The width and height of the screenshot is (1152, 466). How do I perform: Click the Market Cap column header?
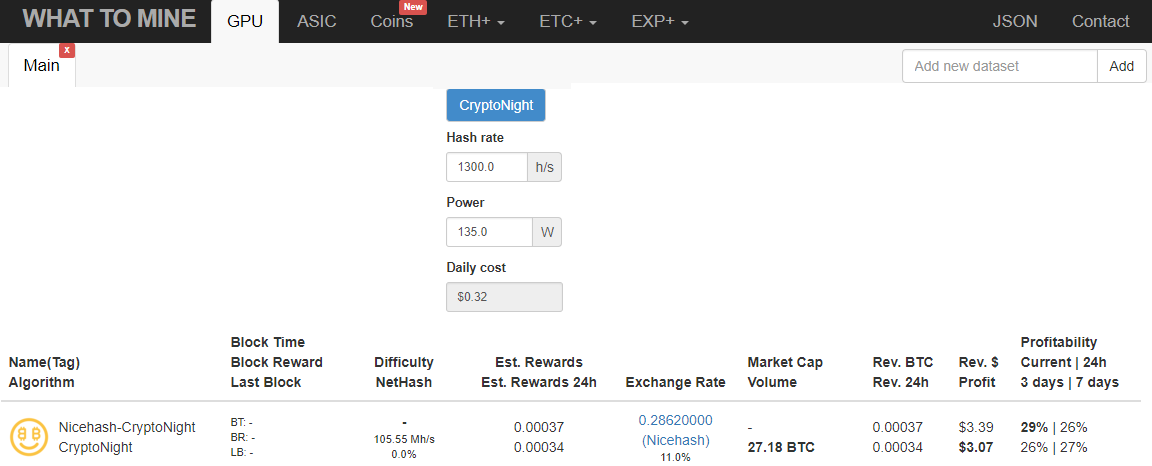[785, 362]
